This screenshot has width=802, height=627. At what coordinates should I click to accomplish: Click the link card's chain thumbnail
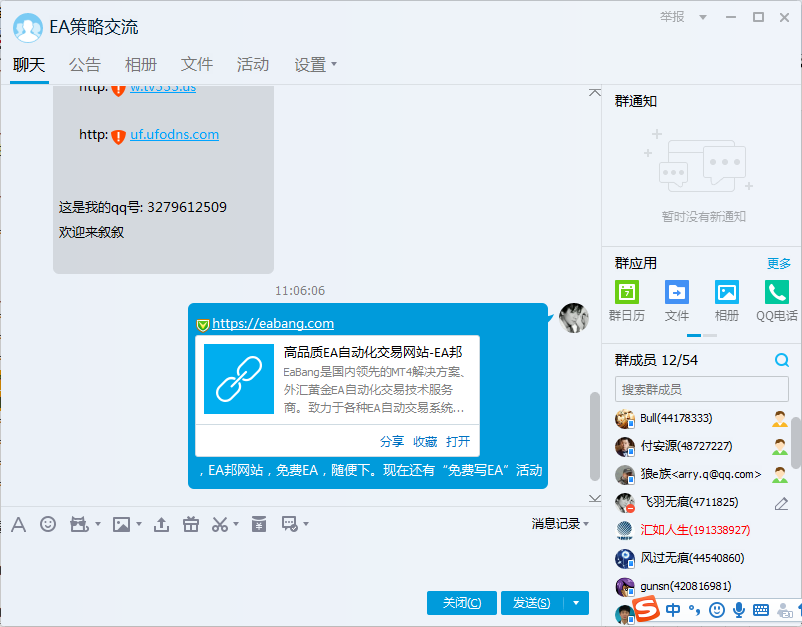(239, 379)
